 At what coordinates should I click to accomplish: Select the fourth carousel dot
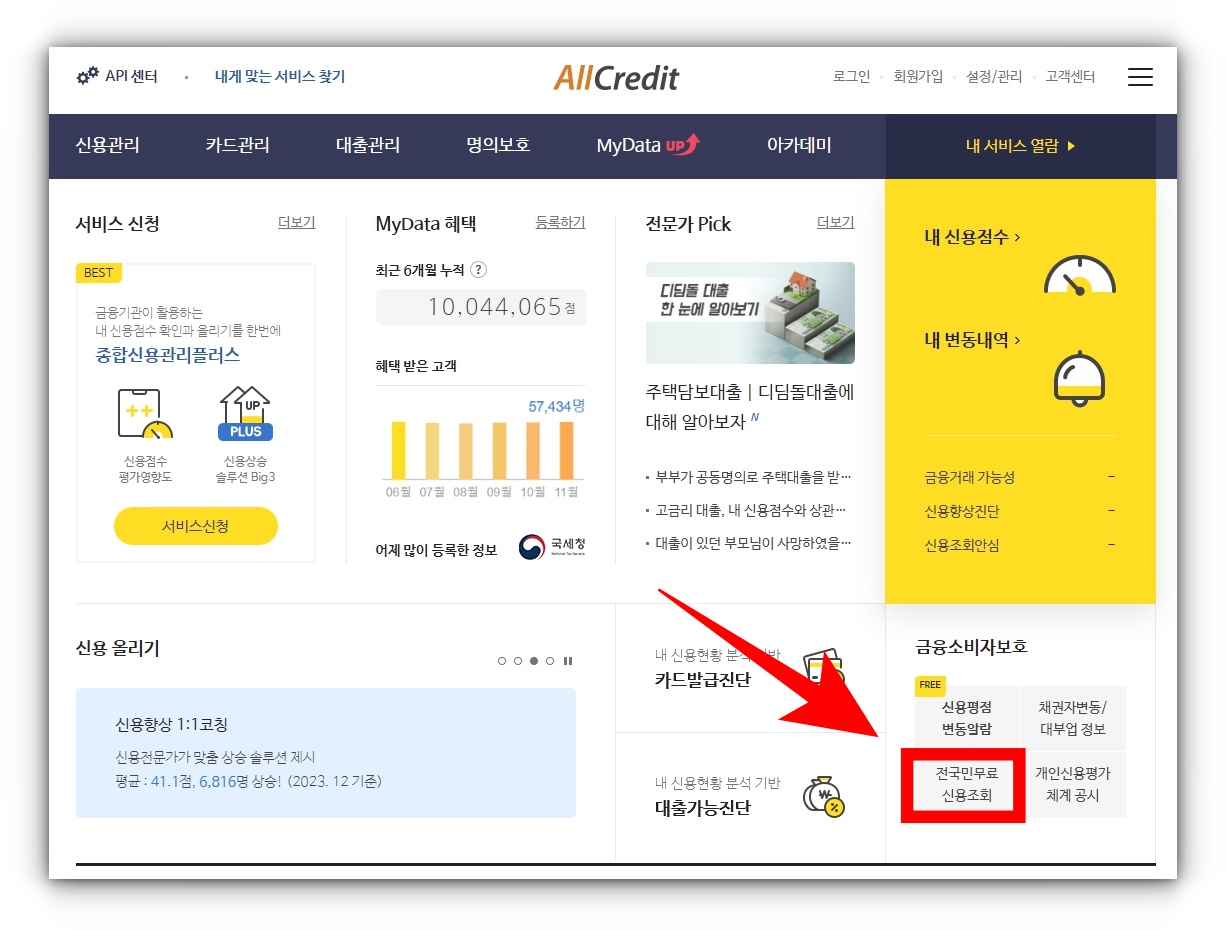tap(550, 660)
